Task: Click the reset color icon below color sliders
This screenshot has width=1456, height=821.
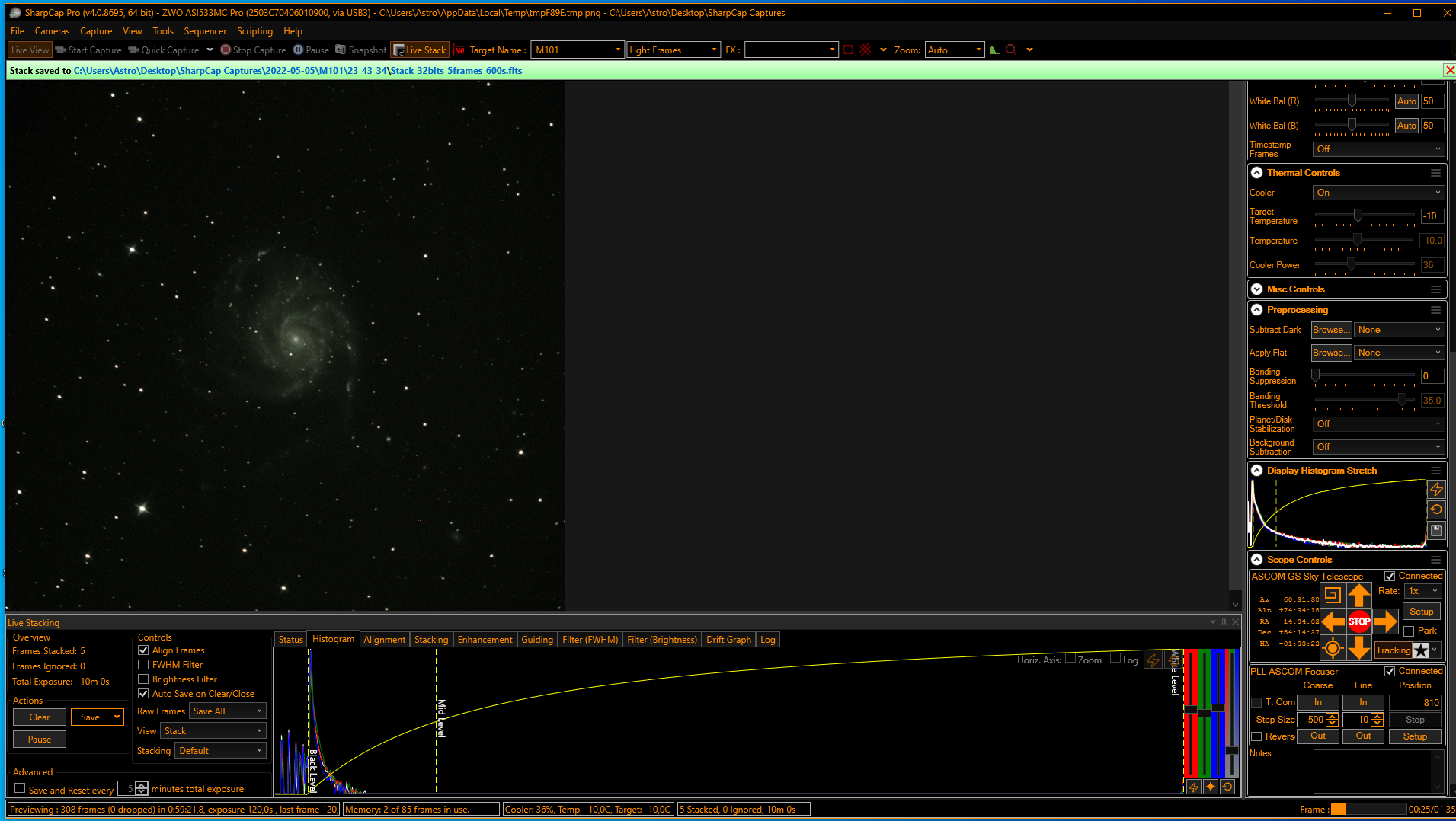Action: point(1227,787)
